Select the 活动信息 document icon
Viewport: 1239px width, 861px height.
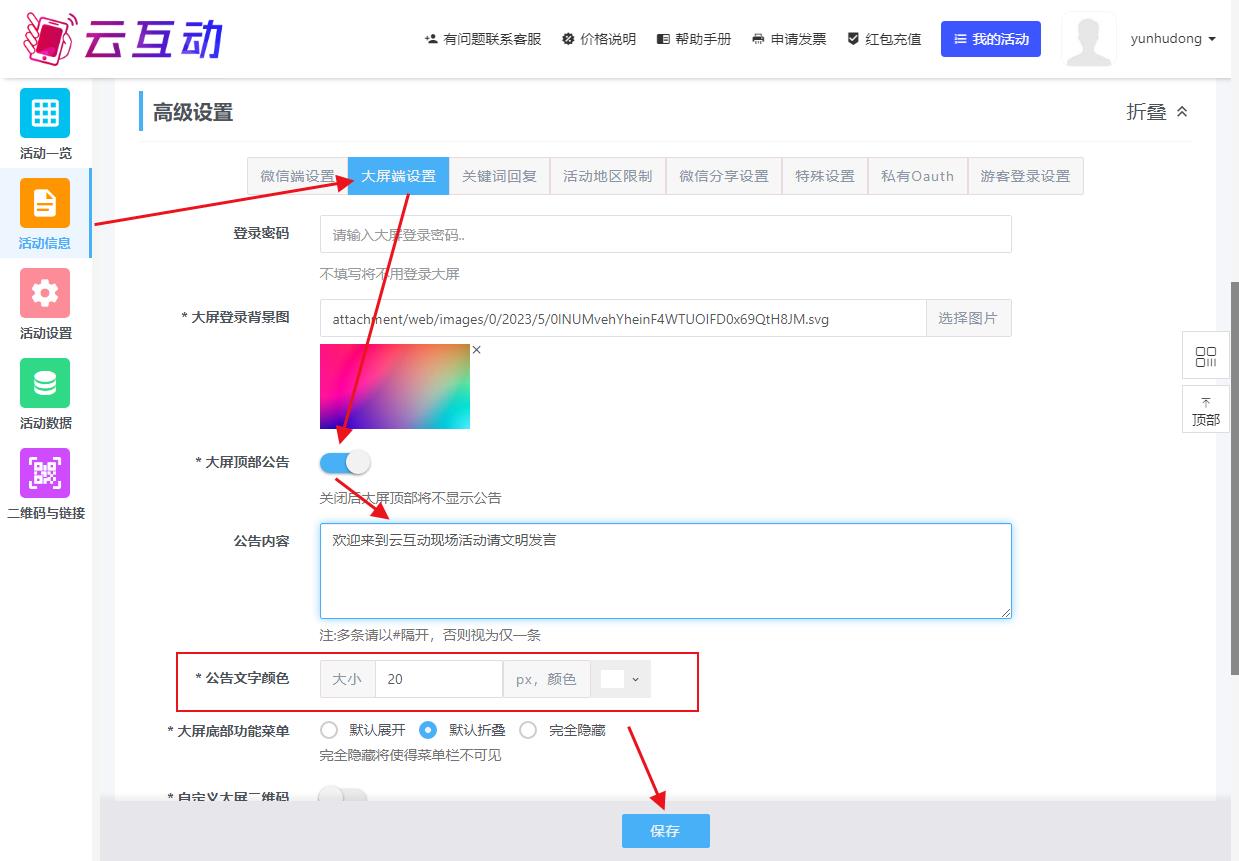coord(45,203)
